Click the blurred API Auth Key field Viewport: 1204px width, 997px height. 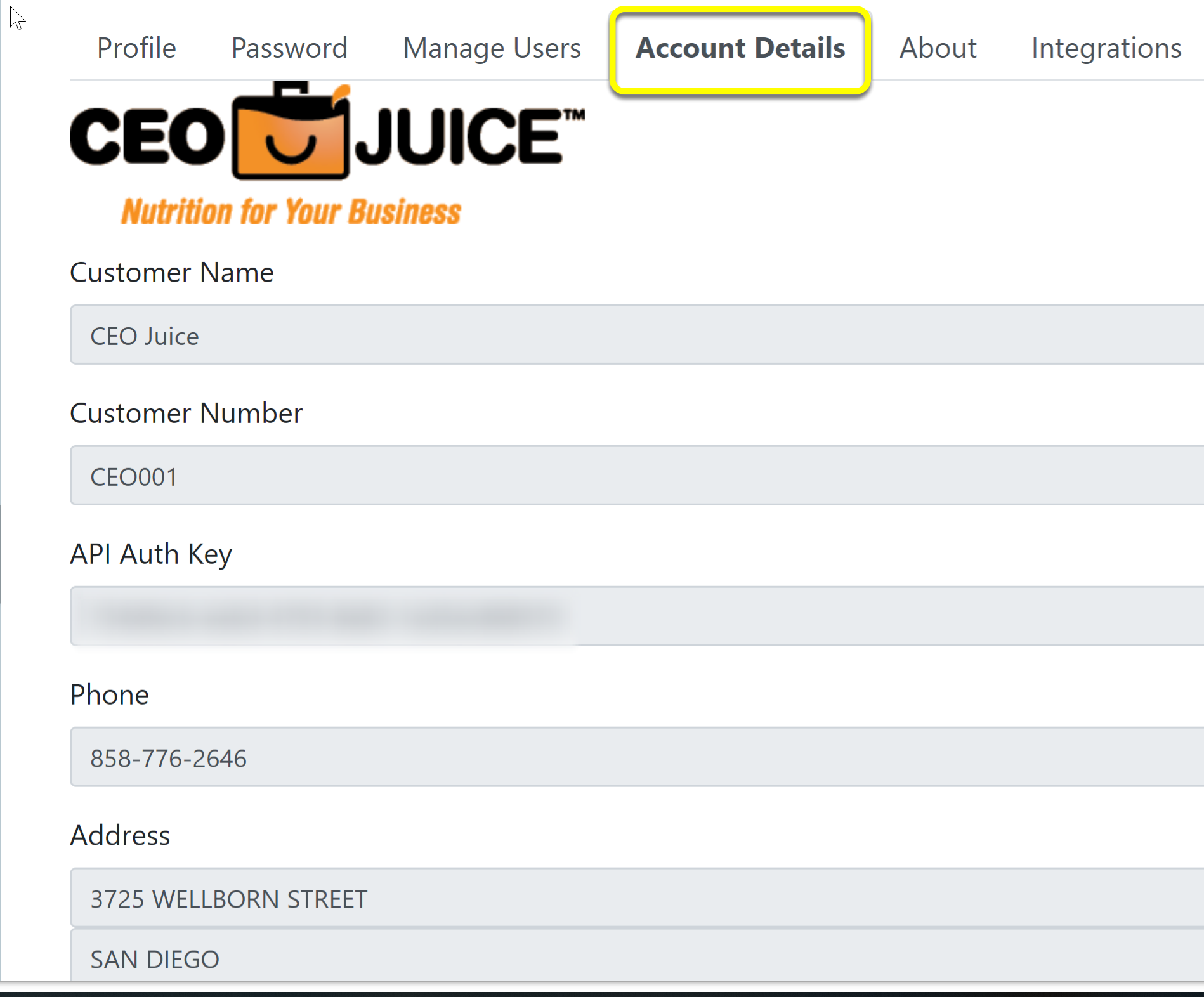click(637, 616)
